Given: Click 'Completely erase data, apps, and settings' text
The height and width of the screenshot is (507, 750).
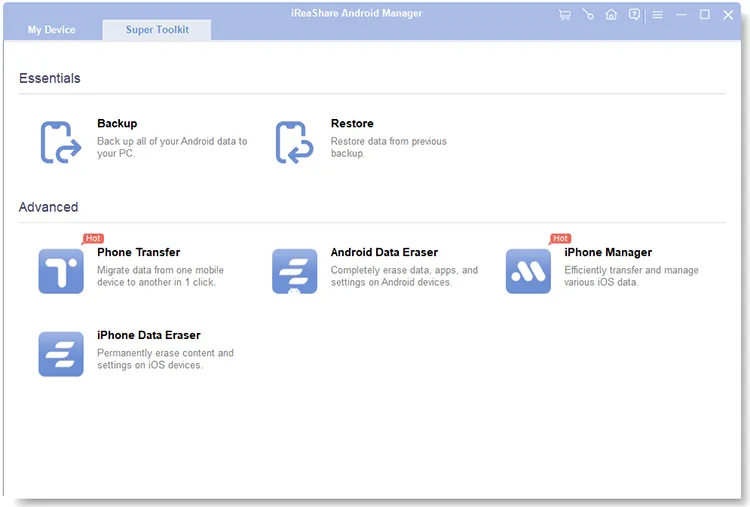Looking at the screenshot, I should [404, 276].
